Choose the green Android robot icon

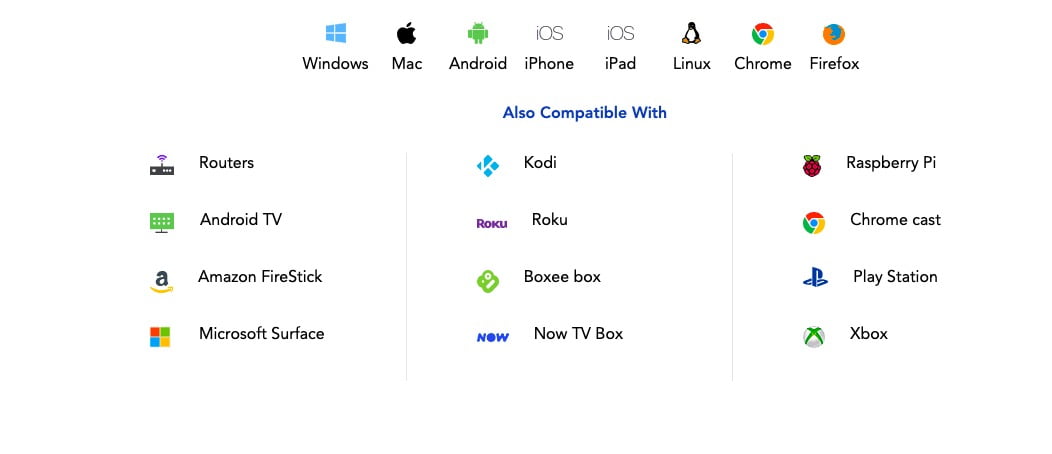click(x=478, y=34)
